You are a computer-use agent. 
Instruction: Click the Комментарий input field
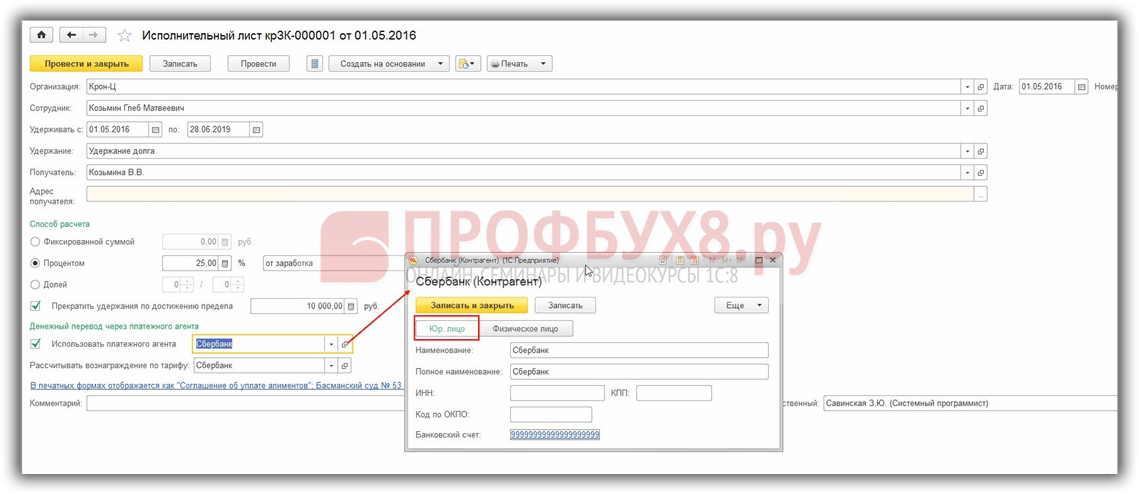pos(244,403)
